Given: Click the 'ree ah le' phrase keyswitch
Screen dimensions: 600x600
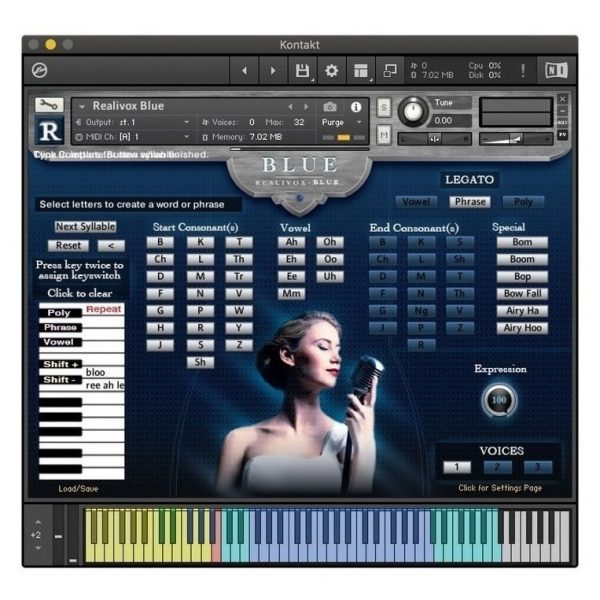Looking at the screenshot, I should 104,385.
